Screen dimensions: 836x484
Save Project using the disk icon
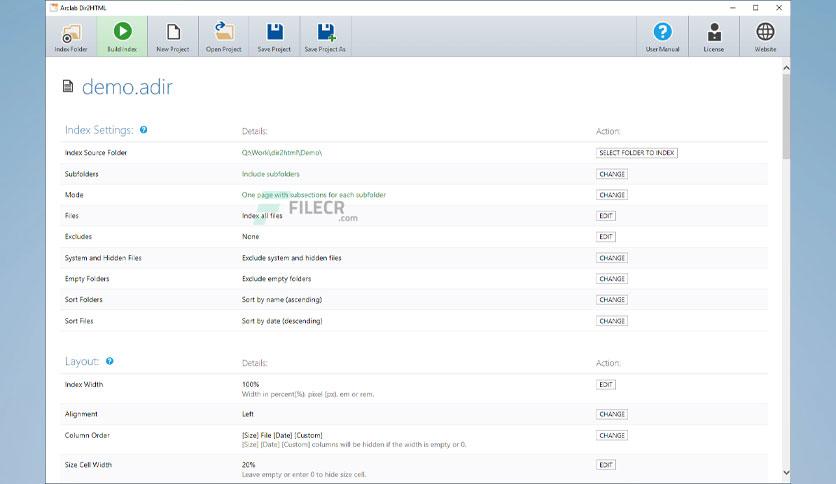[x=274, y=36]
